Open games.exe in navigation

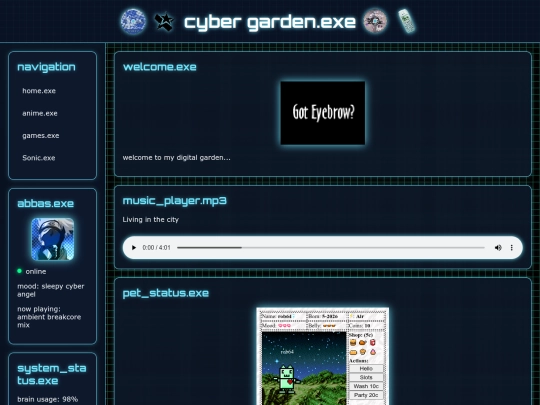tap(41, 136)
